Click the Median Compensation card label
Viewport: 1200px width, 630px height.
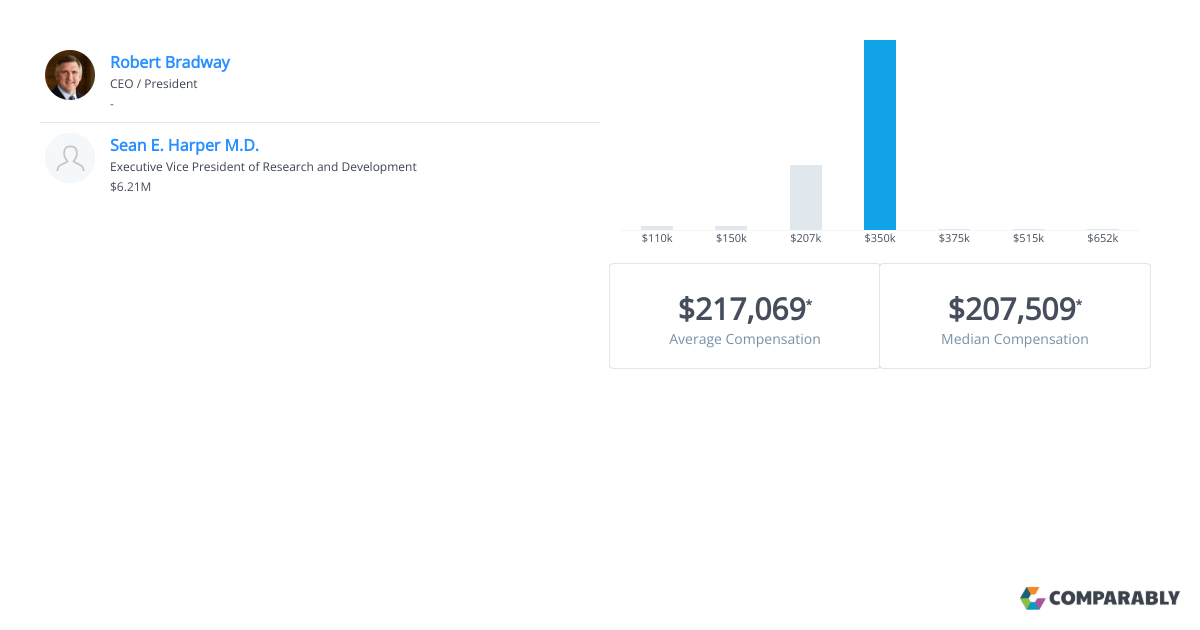(x=1015, y=339)
